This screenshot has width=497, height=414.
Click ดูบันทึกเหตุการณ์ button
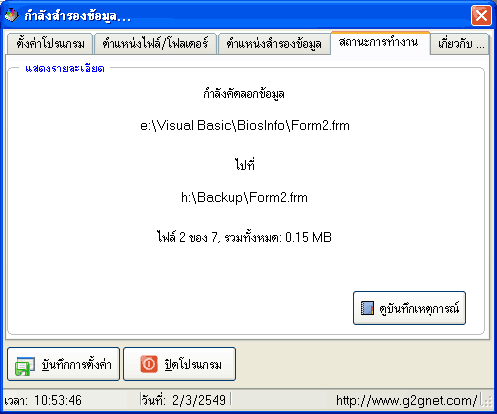coord(409,308)
